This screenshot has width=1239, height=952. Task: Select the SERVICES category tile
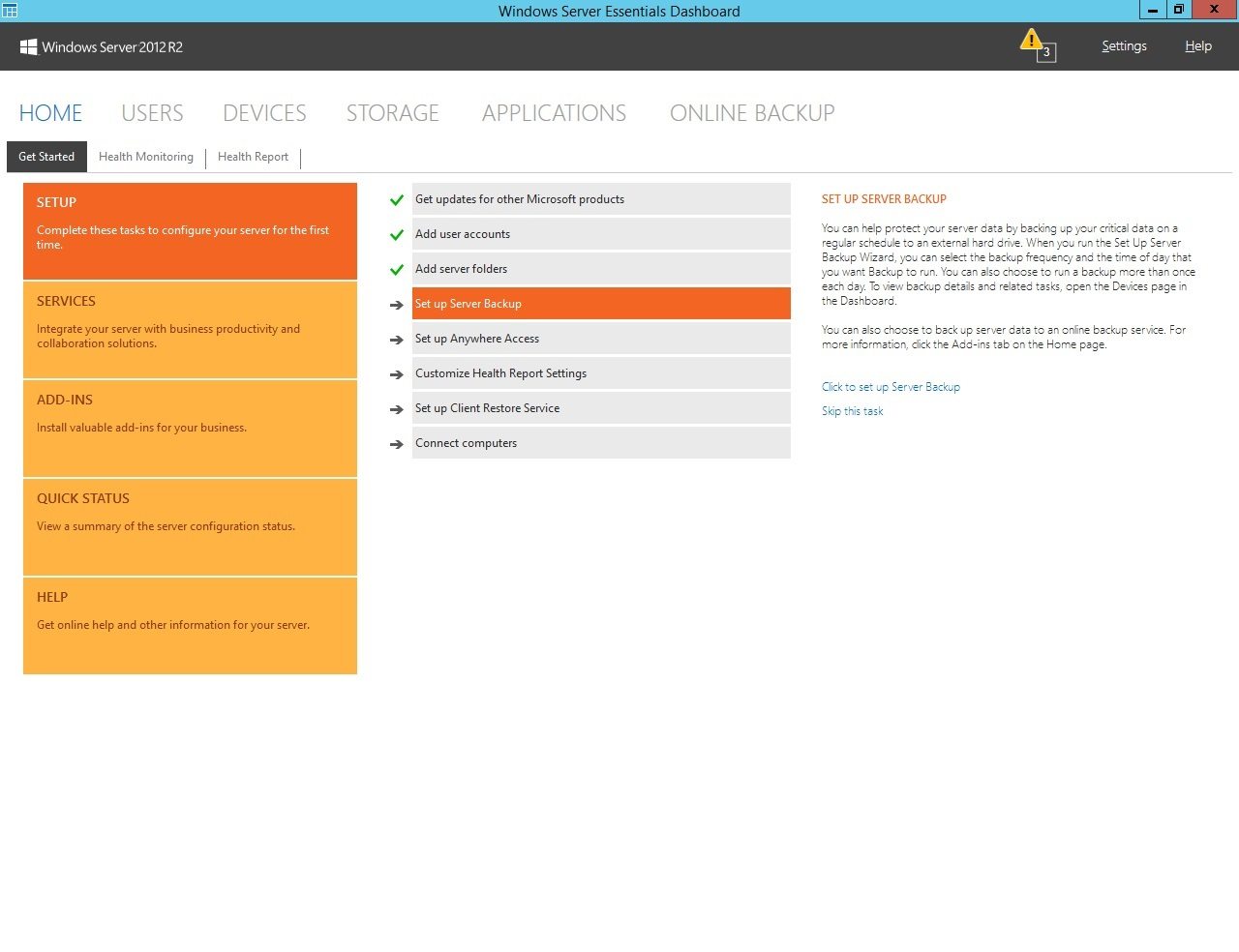click(x=190, y=330)
